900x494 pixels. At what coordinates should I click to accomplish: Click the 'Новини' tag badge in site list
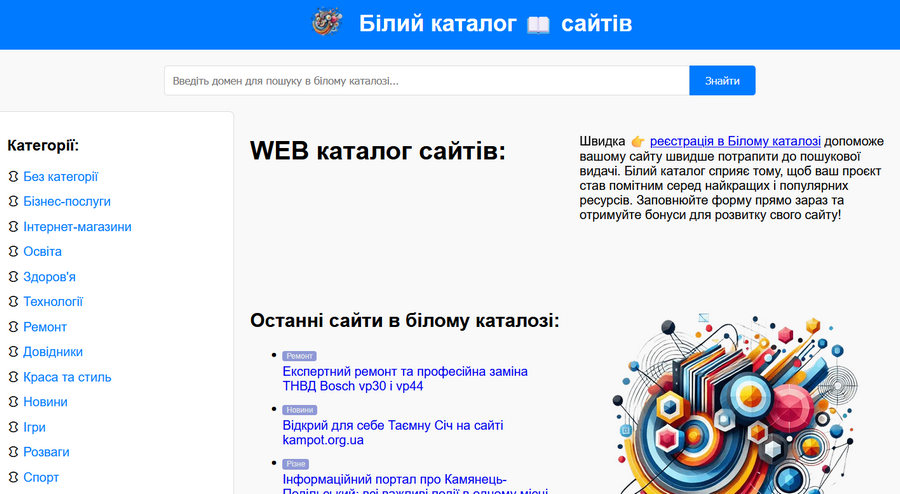(x=300, y=410)
